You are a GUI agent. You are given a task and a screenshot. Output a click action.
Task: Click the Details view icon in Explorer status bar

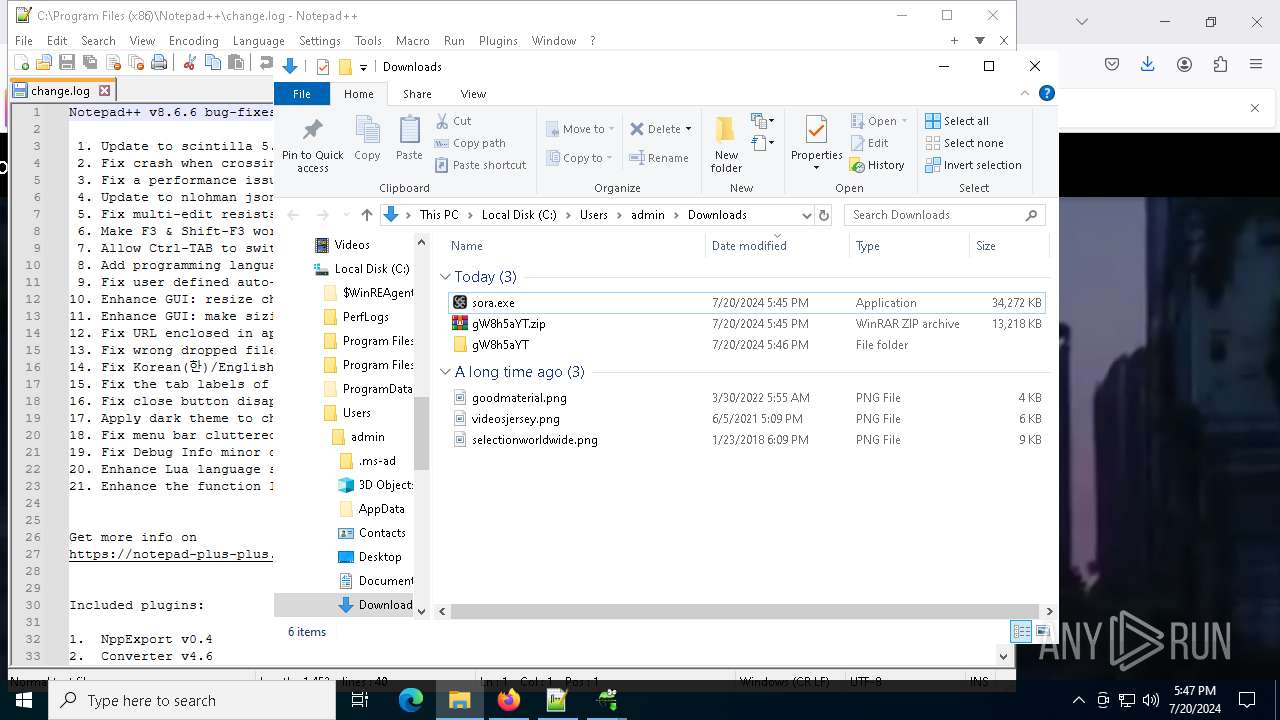pos(1021,631)
